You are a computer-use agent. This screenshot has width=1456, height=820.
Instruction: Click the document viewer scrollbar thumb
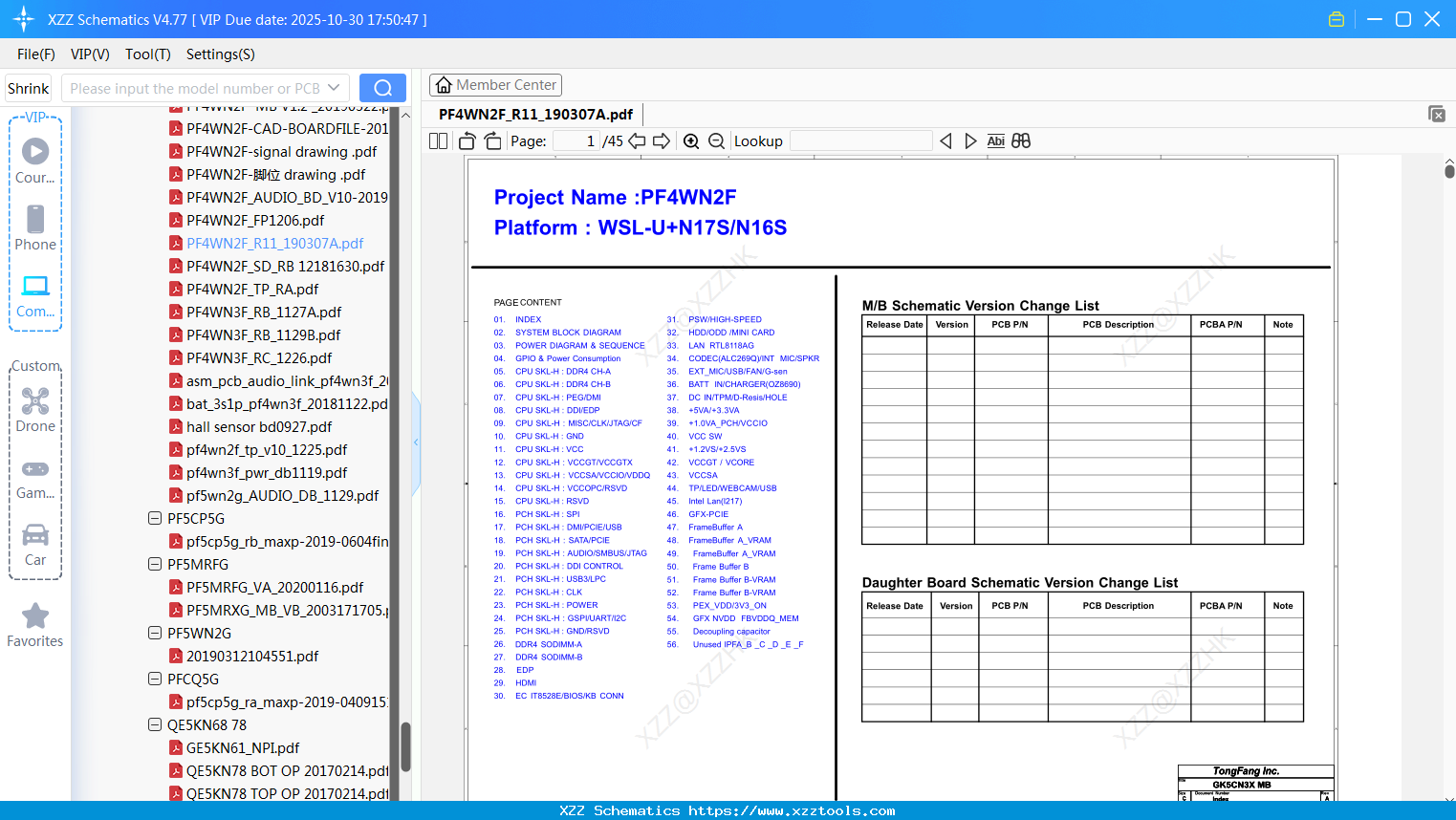1449,171
